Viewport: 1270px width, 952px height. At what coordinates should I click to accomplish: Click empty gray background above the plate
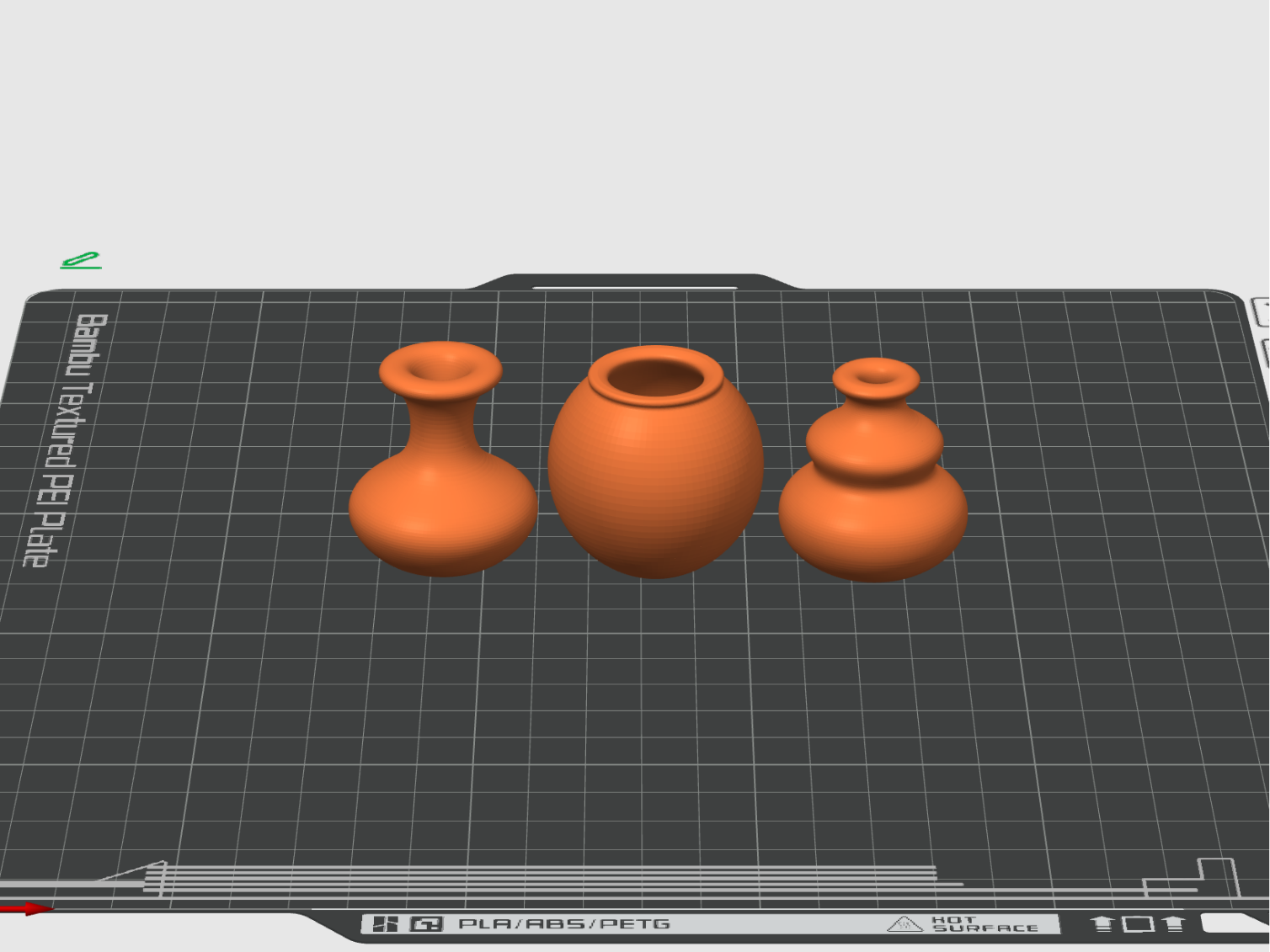tap(635, 126)
